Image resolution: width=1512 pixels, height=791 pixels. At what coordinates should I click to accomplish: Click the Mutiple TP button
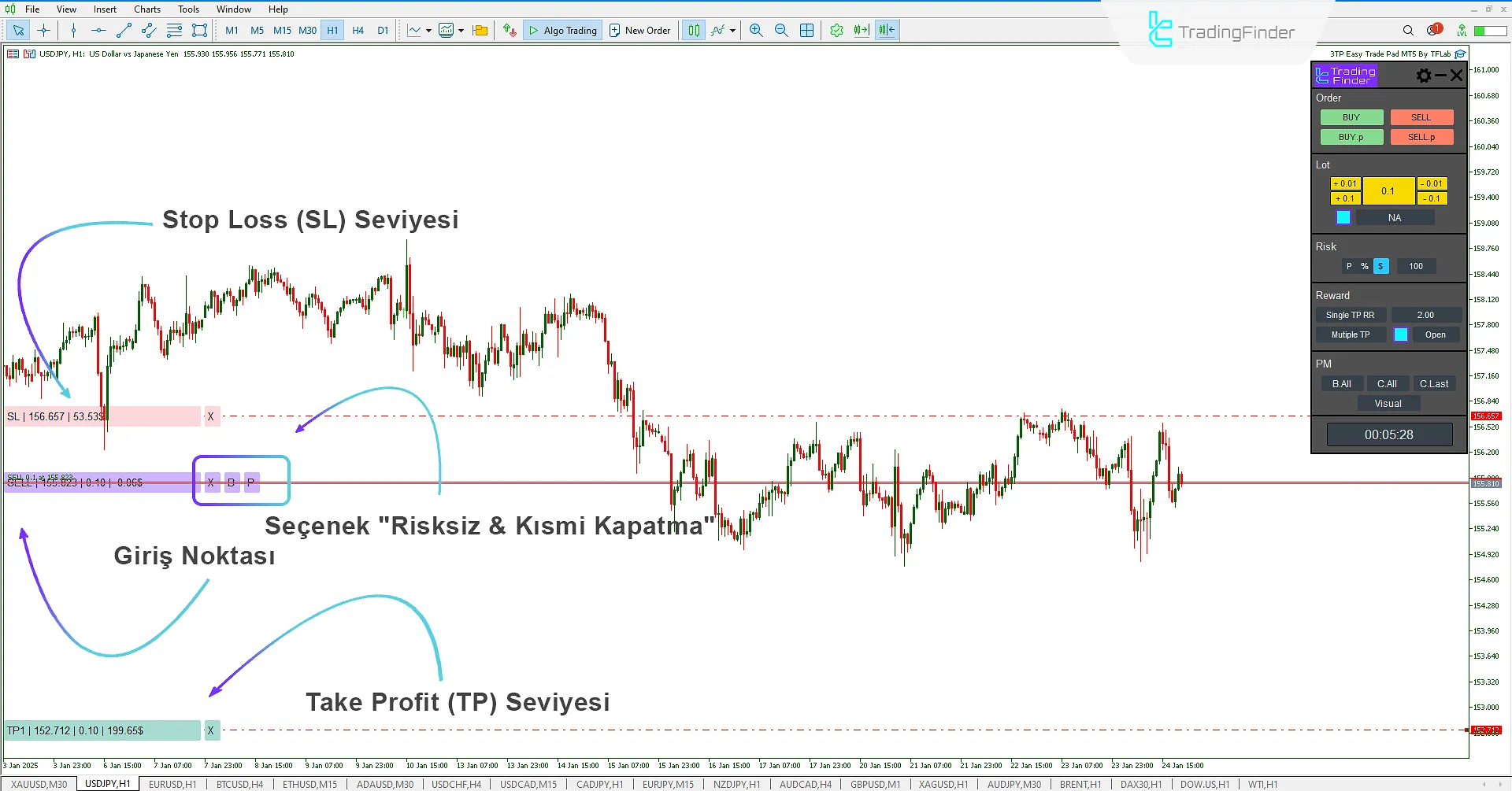[x=1350, y=335]
